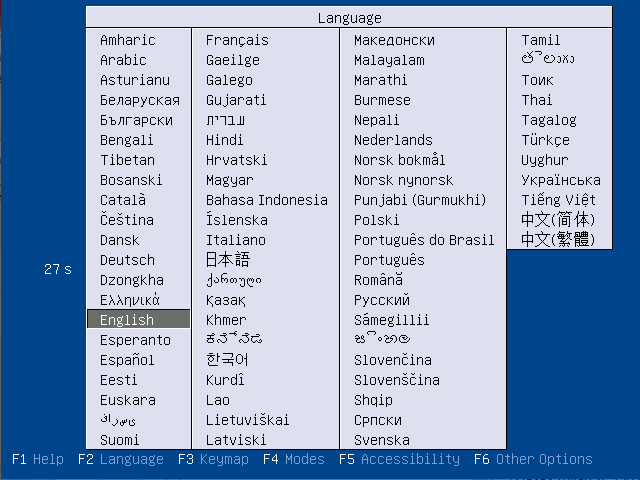Choose 한국어 from the list
This screenshot has width=640, height=480.
227,360
